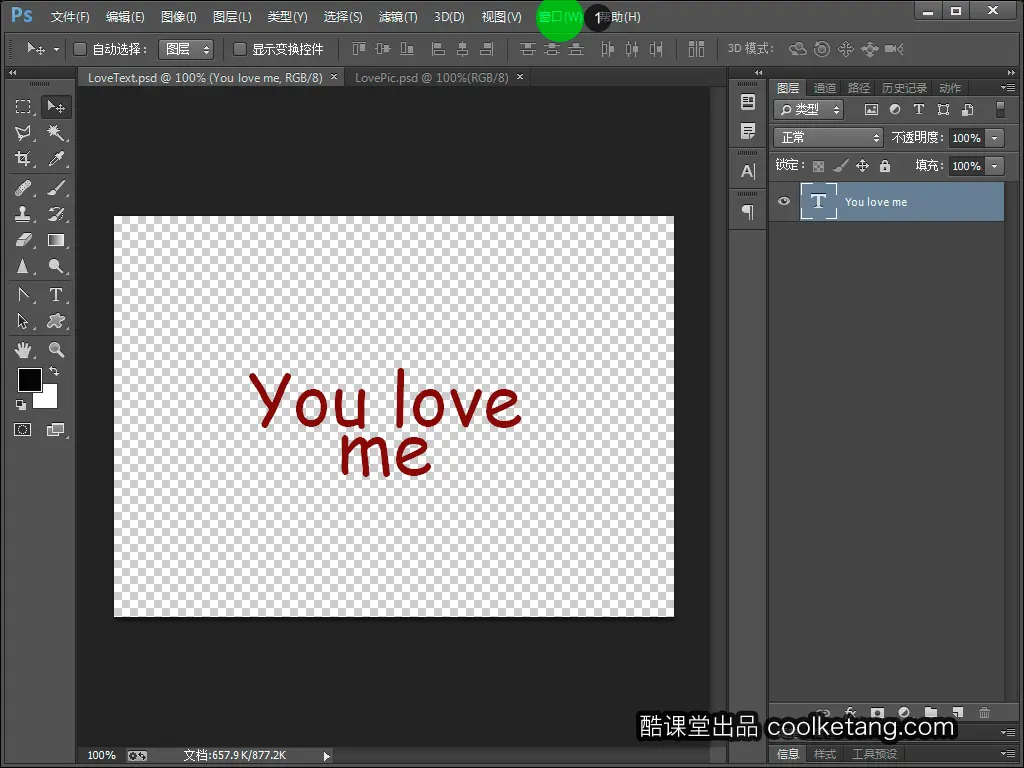Switch to the 通道 panel tab
The image size is (1024, 768).
pyautogui.click(x=824, y=88)
